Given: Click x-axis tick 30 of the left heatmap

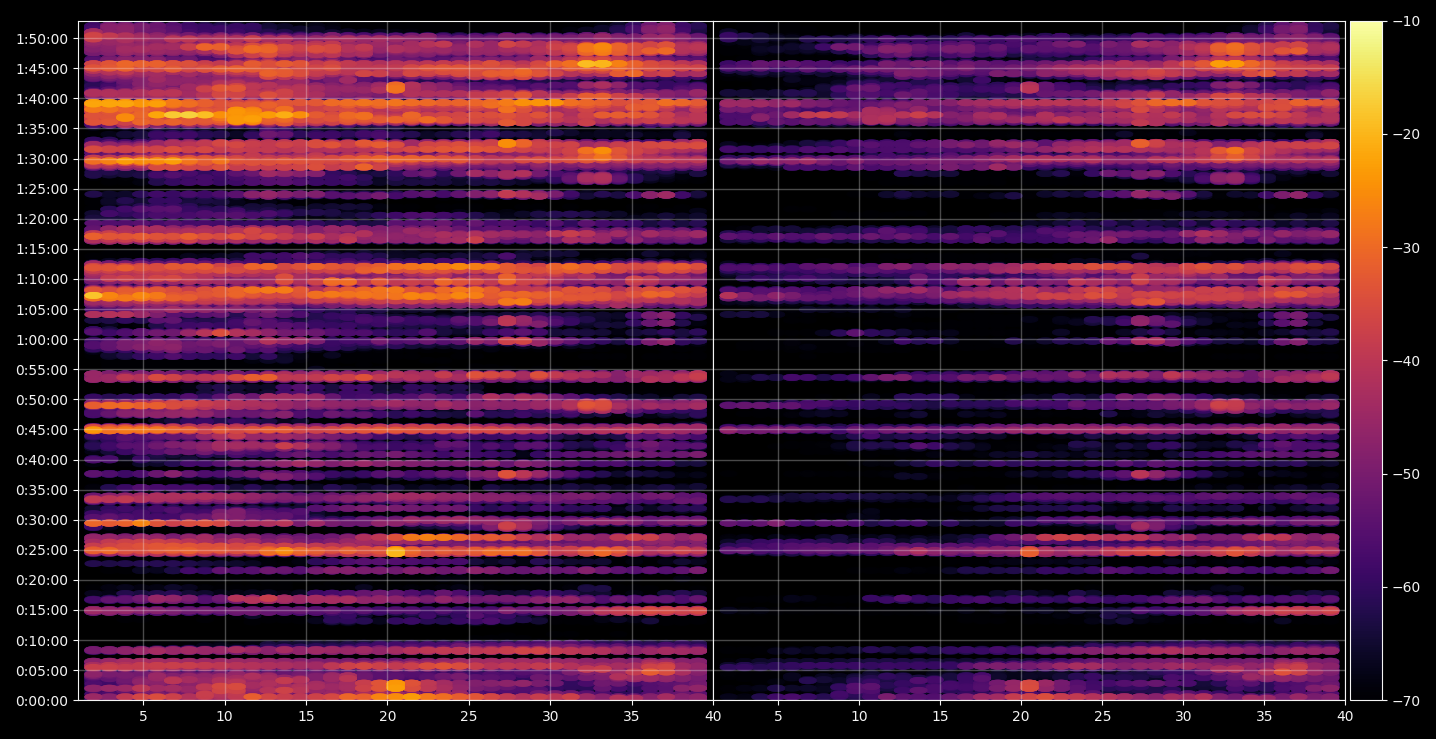Looking at the screenshot, I should point(550,716).
